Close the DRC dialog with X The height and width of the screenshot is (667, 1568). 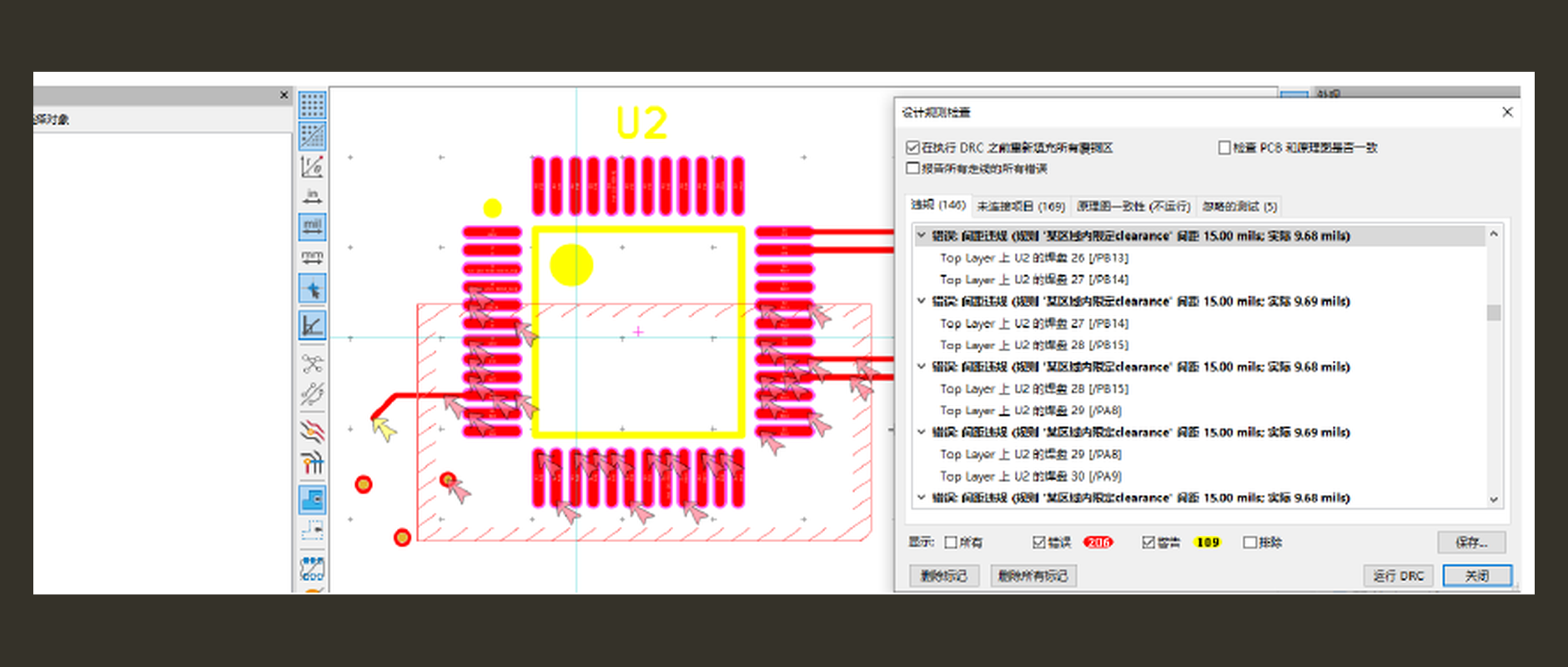tap(1507, 112)
